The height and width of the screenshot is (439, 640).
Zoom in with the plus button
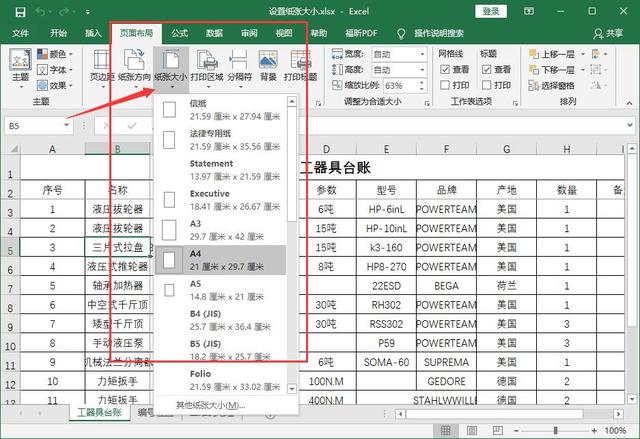(x=594, y=430)
